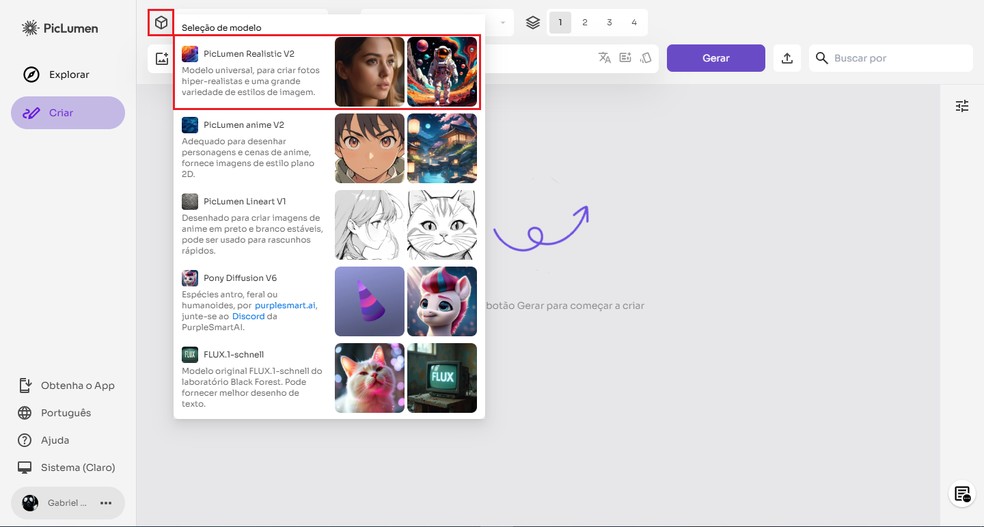The image size is (984, 527).
Task: Click the notes icon at bottom right
Action: 962,494
